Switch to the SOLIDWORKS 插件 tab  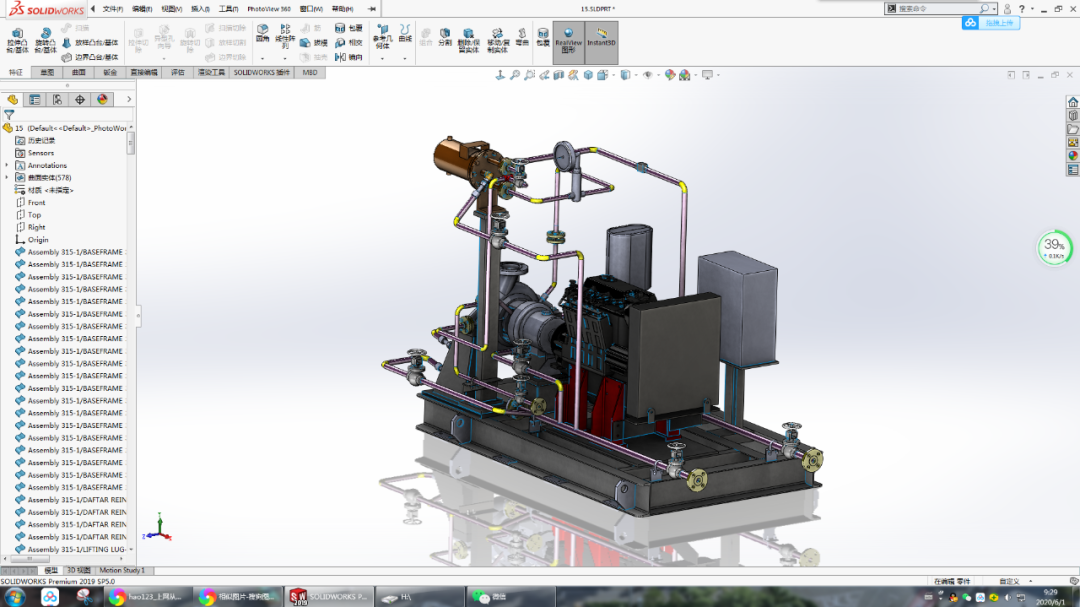click(262, 72)
